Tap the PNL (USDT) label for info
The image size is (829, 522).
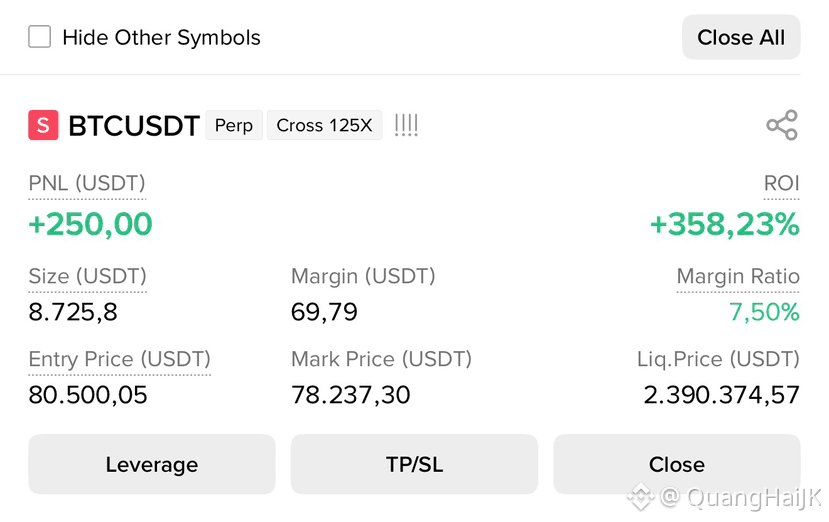87,184
